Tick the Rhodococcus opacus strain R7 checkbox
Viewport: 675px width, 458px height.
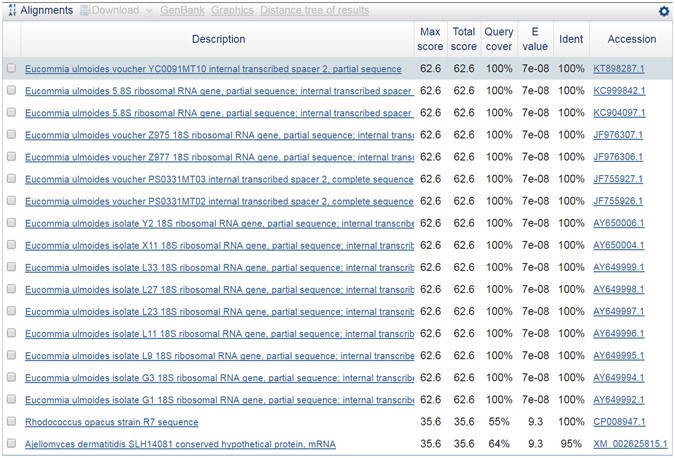pyautogui.click(x=12, y=422)
